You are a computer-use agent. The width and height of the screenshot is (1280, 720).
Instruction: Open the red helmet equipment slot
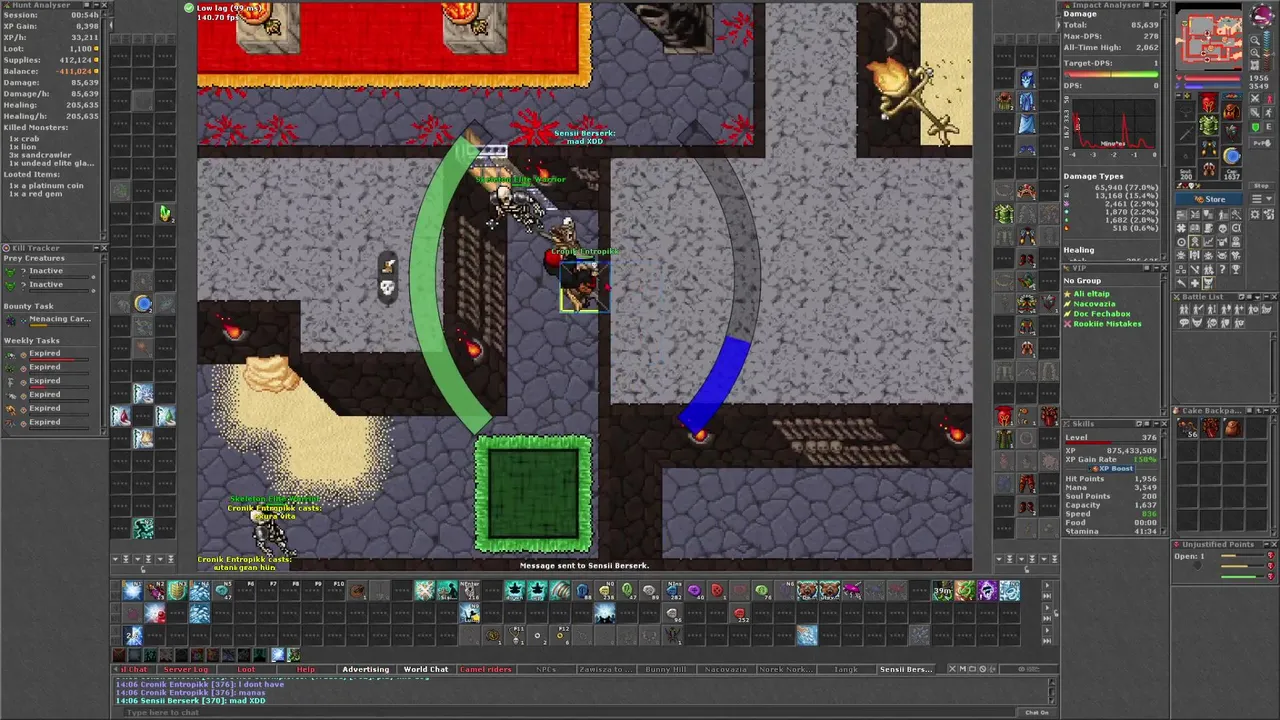point(1208,101)
